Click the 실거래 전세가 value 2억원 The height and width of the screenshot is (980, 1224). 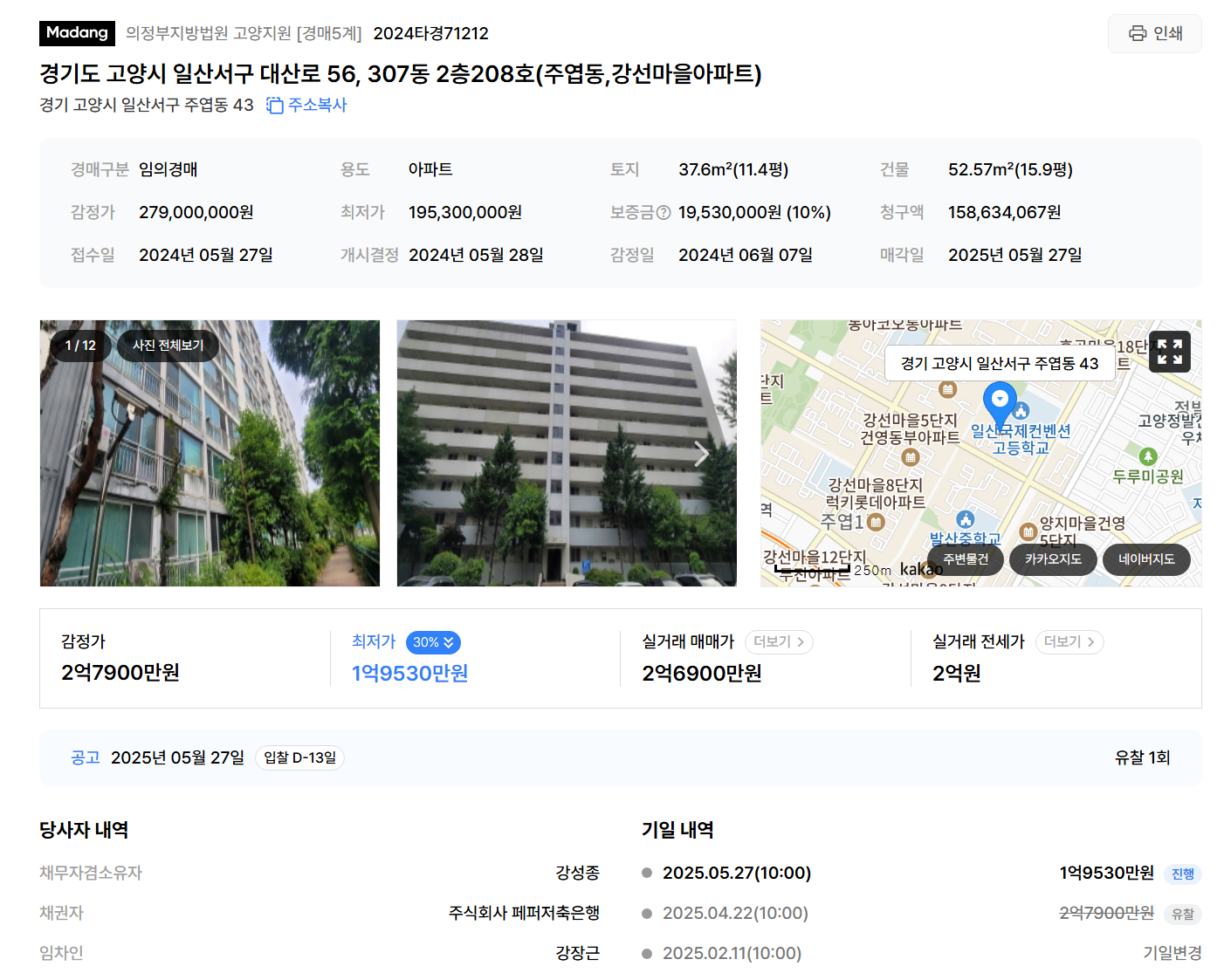coord(957,673)
